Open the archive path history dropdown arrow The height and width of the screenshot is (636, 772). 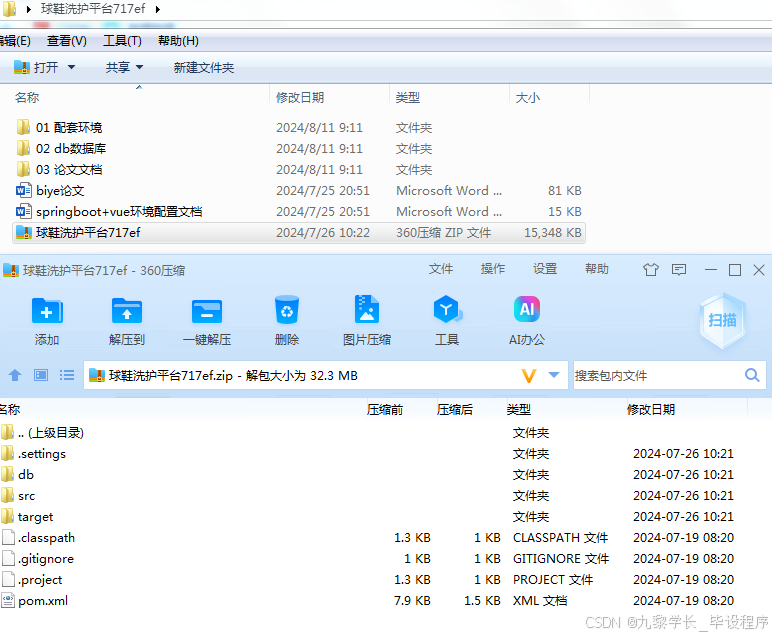pos(554,376)
